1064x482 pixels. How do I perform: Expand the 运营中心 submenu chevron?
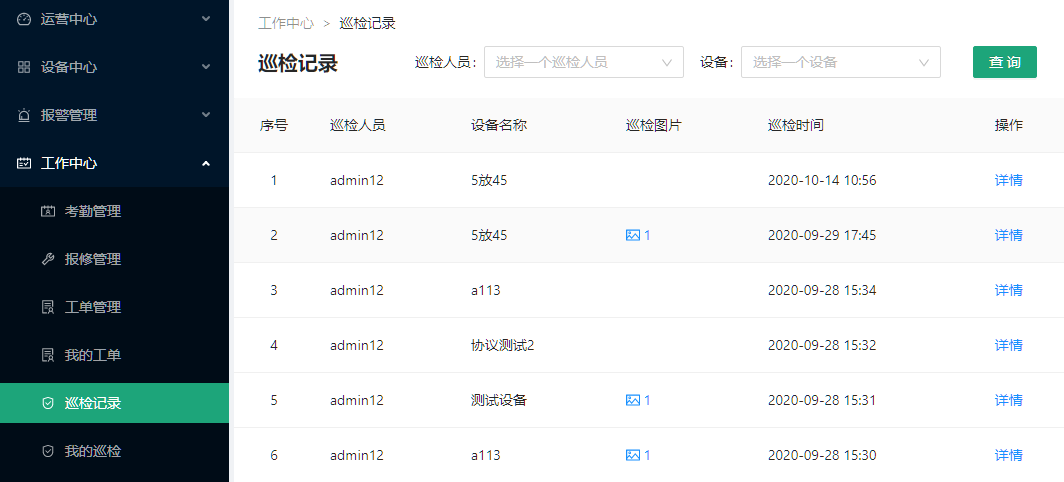click(206, 19)
